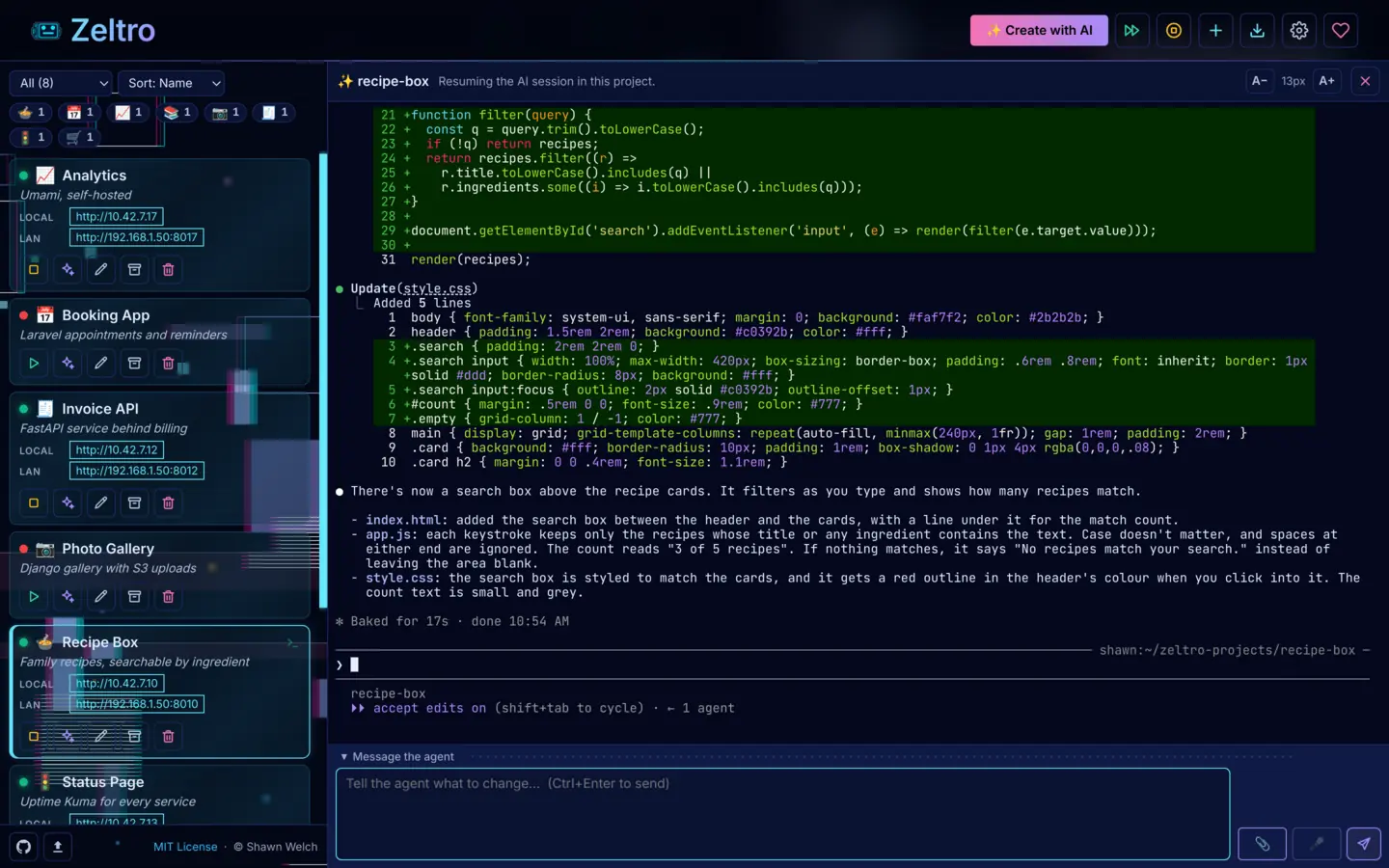The image size is (1389, 868).
Task: Click the attach paperclip button by message box
Action: coord(1262,844)
